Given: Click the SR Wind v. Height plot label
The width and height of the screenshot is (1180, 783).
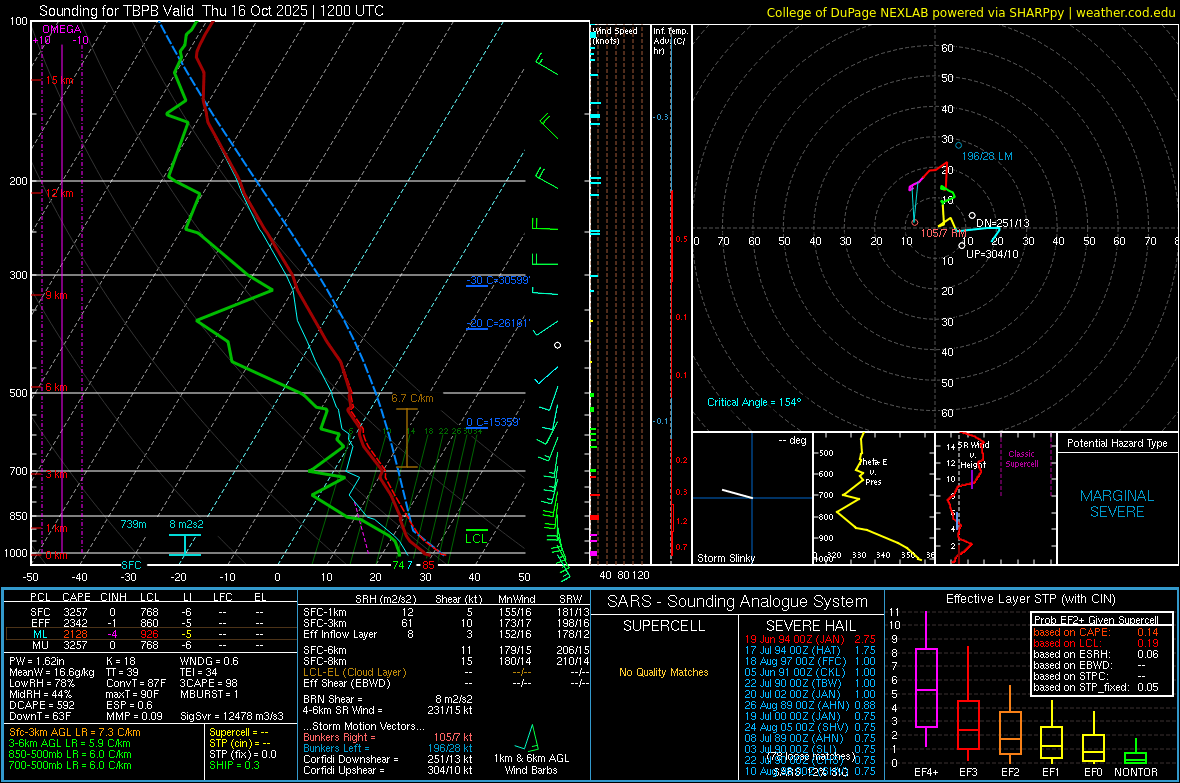Looking at the screenshot, I should 973,455.
